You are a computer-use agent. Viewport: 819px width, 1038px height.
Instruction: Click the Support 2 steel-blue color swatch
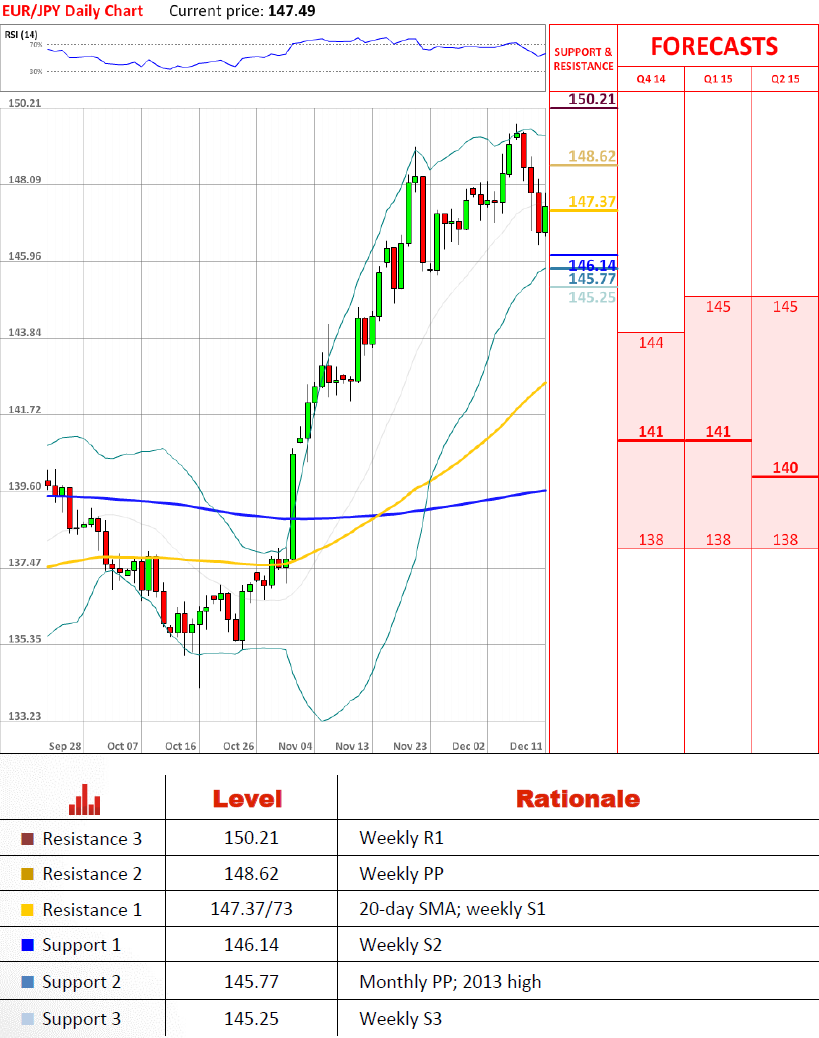[27, 982]
